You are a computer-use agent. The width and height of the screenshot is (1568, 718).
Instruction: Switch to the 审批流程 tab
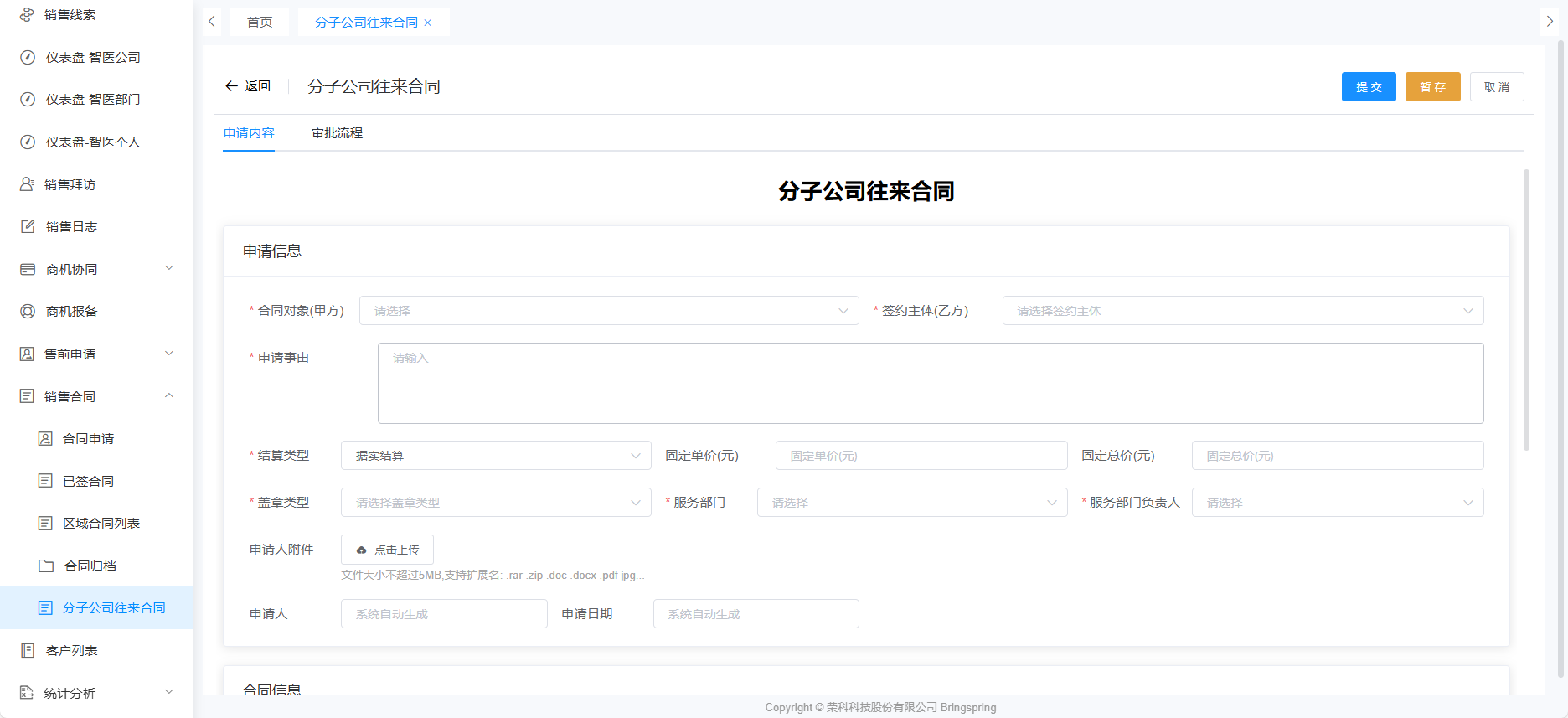pyautogui.click(x=337, y=133)
